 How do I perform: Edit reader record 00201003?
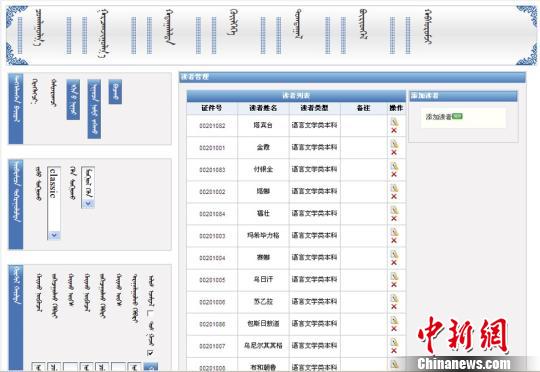click(x=394, y=232)
